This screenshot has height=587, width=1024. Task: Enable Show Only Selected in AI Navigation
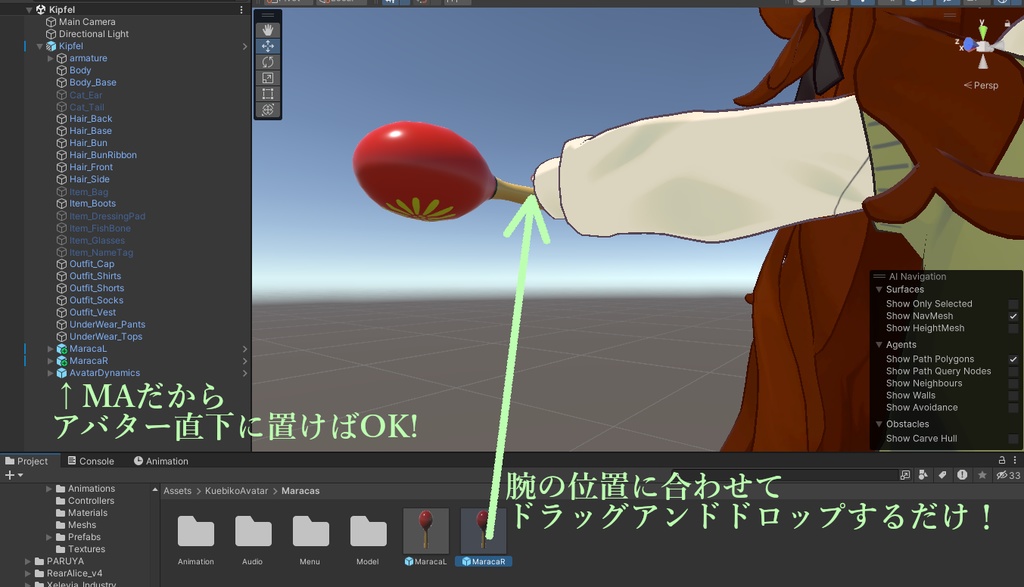click(1014, 303)
